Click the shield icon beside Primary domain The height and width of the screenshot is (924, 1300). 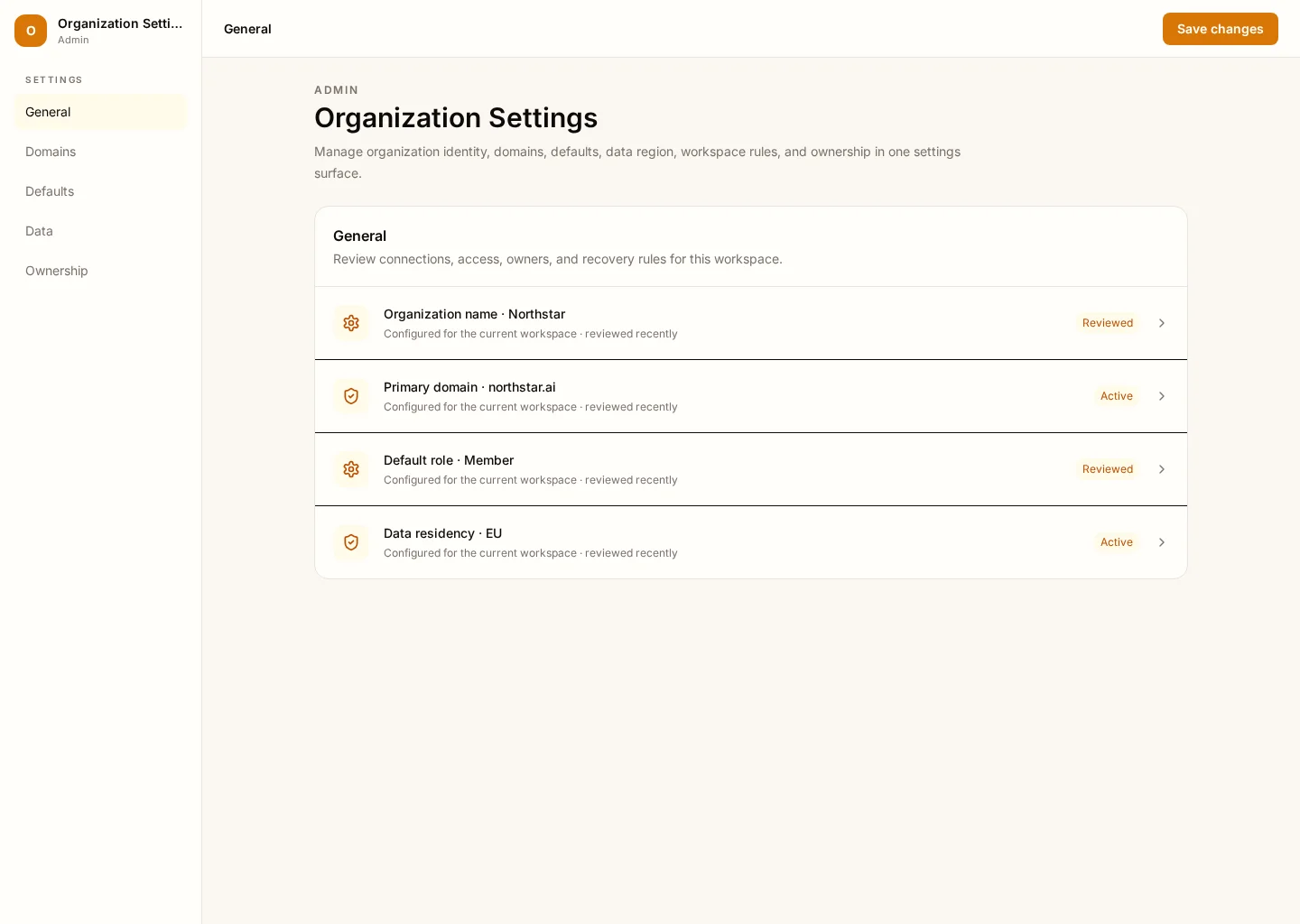tap(351, 396)
